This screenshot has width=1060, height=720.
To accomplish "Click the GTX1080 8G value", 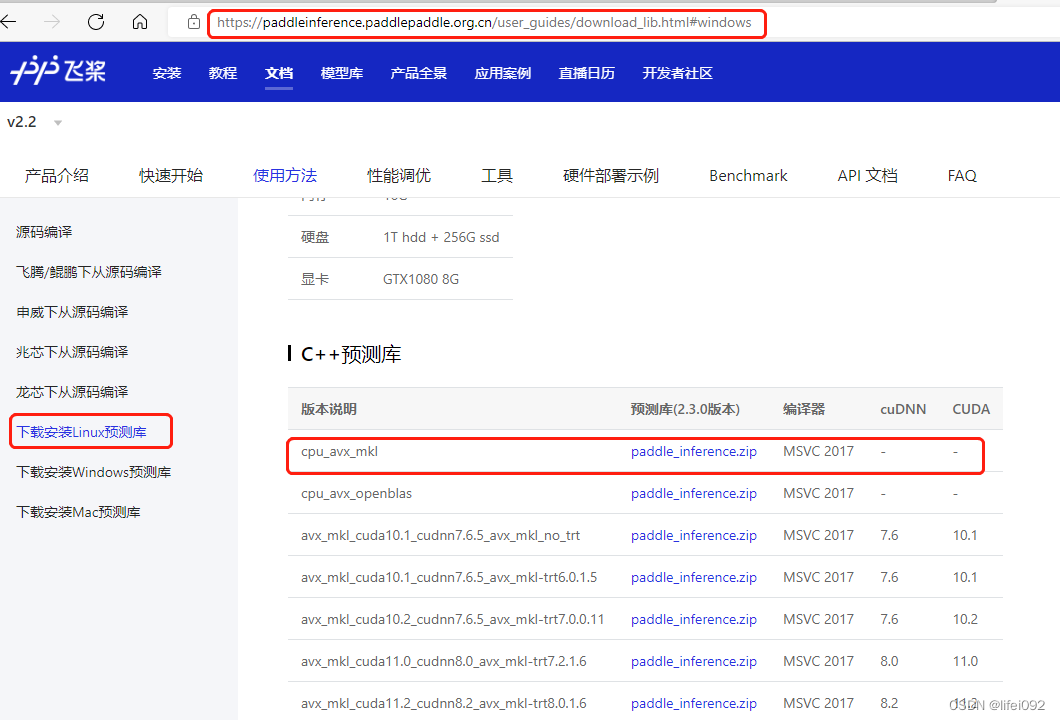I will coord(420,279).
